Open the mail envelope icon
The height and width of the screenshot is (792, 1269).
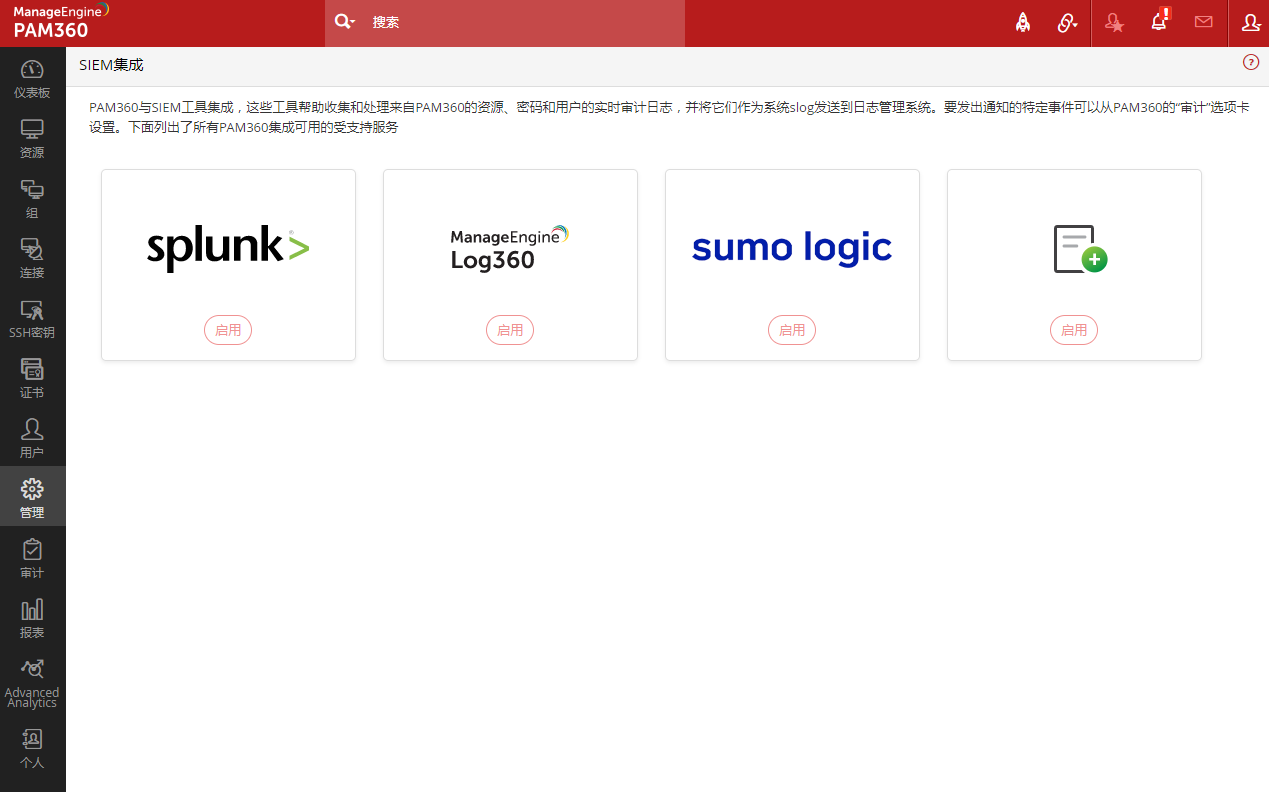[x=1204, y=22]
